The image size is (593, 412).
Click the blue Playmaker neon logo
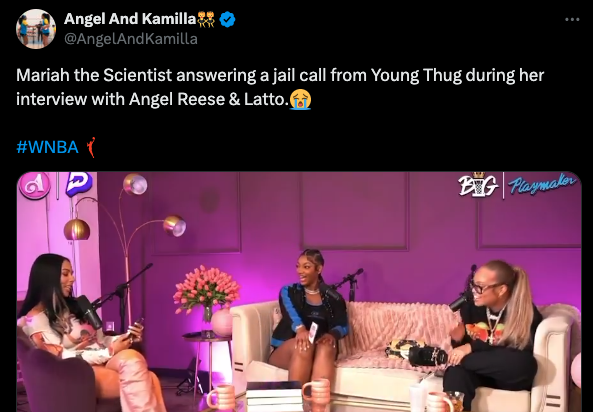coord(543,184)
